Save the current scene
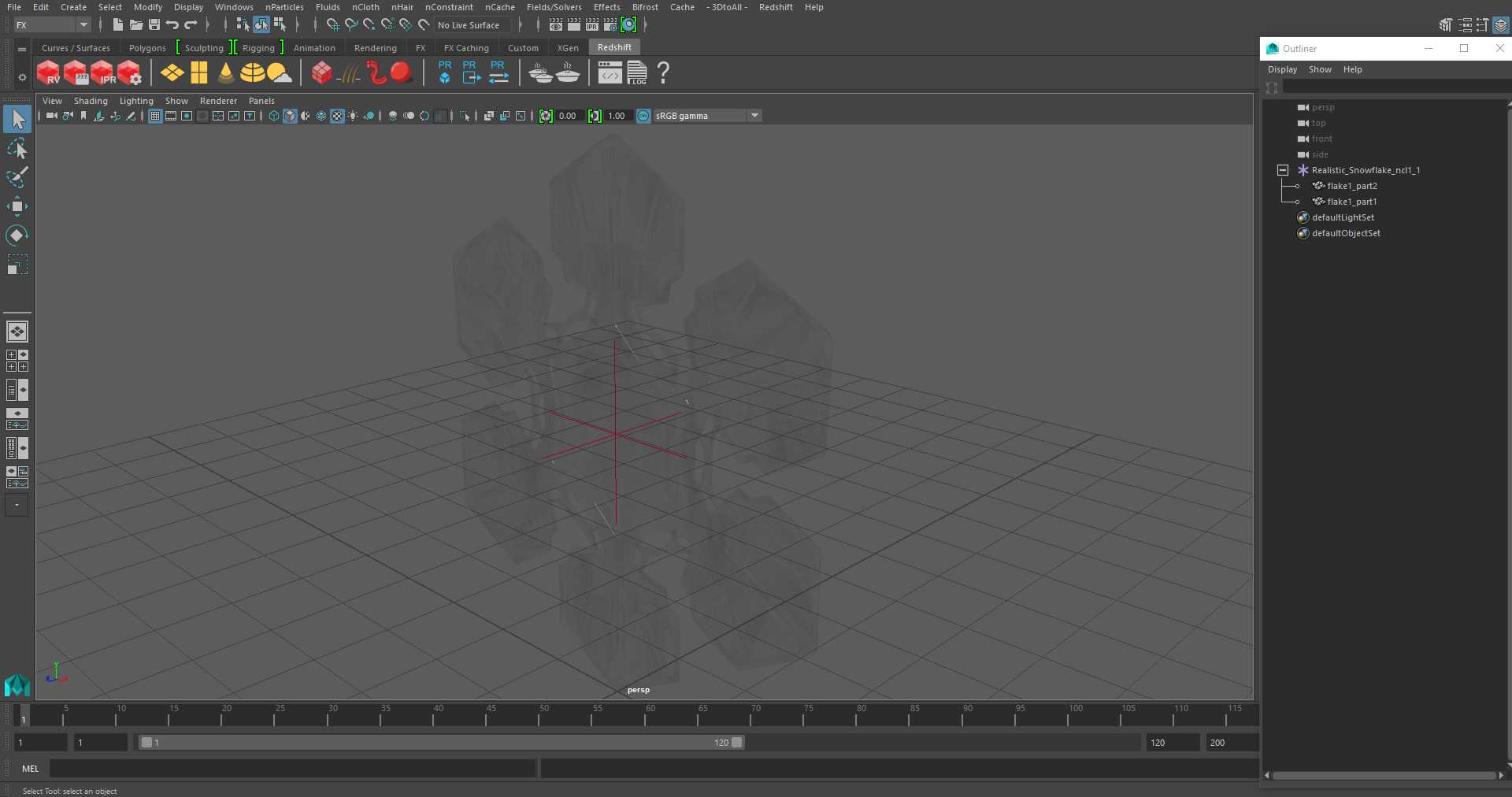This screenshot has width=1512, height=797. tap(154, 25)
